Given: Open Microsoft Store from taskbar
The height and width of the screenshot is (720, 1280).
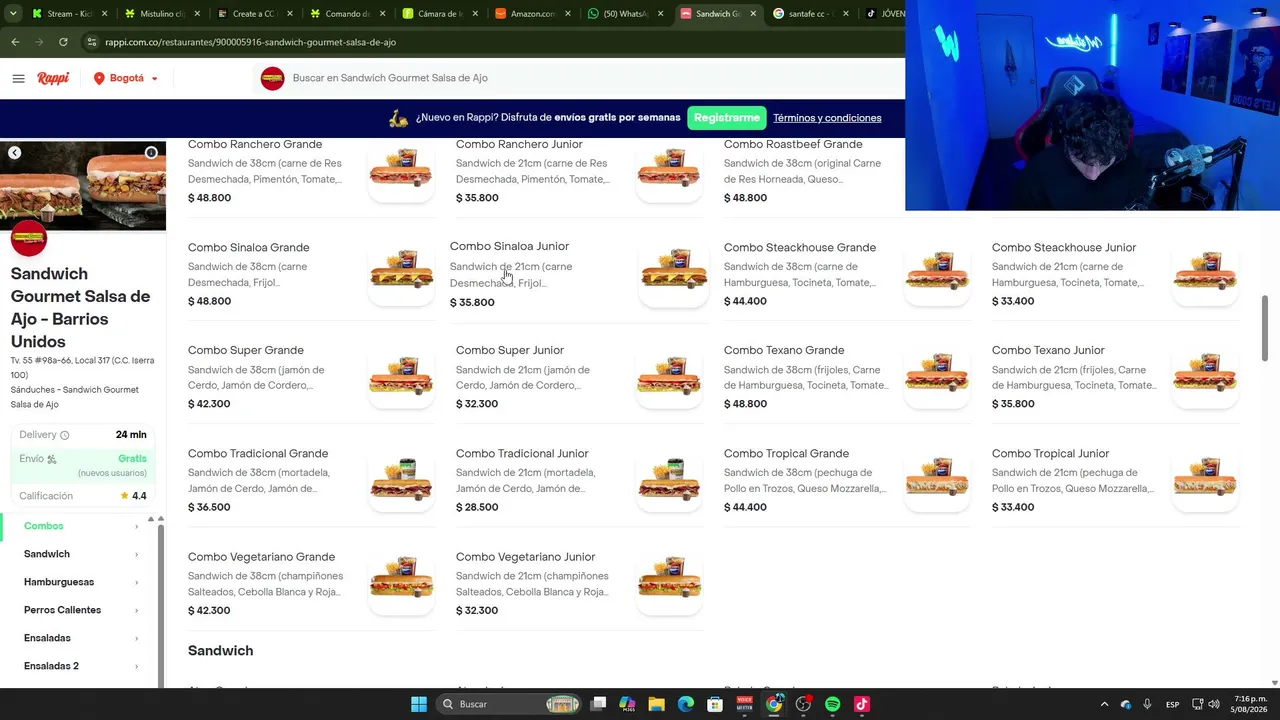Looking at the screenshot, I should pos(715,704).
